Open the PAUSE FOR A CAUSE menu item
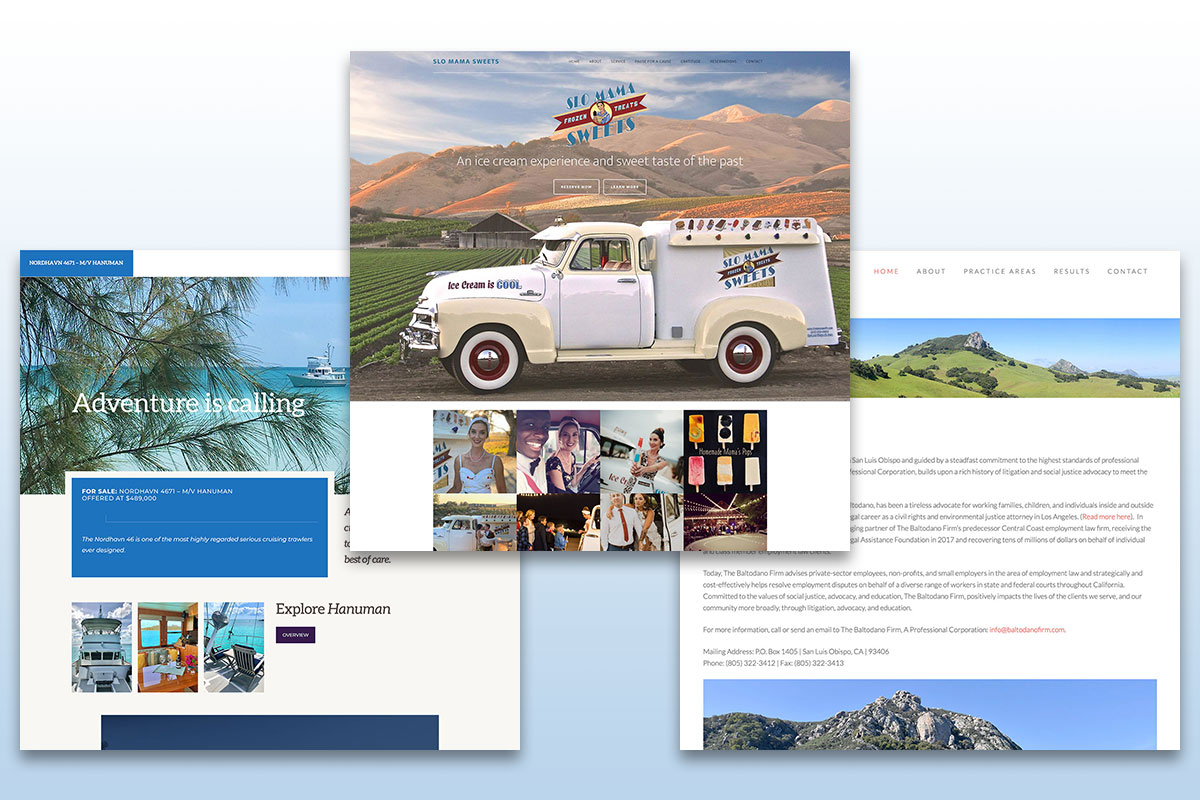 pyautogui.click(x=653, y=61)
